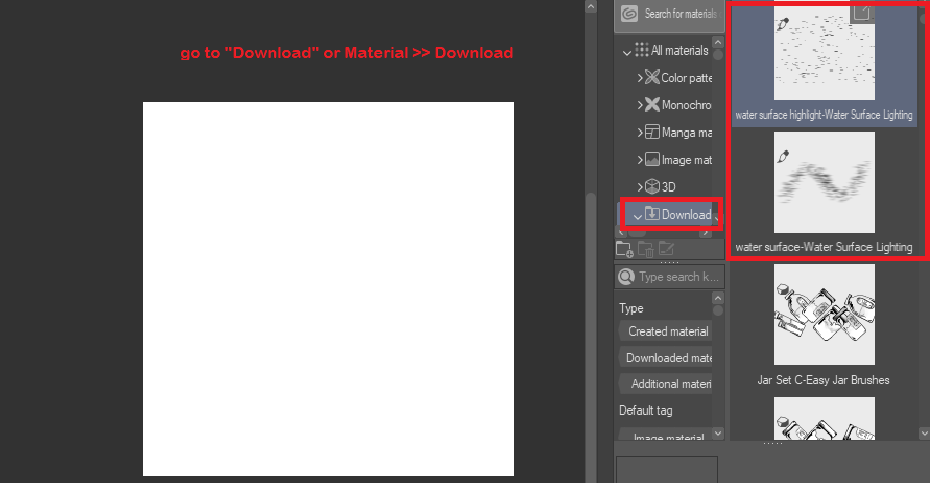Select the All materials dotted grid icon
This screenshot has width=930, height=483.
641,50
